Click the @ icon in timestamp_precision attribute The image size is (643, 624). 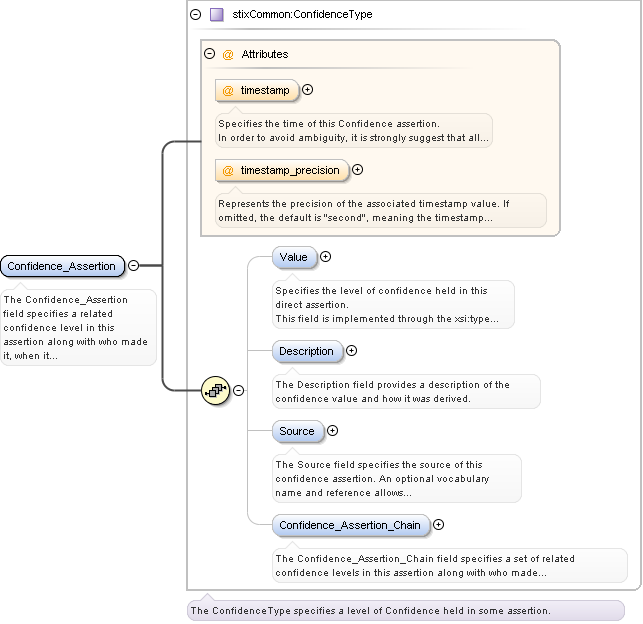click(x=228, y=170)
